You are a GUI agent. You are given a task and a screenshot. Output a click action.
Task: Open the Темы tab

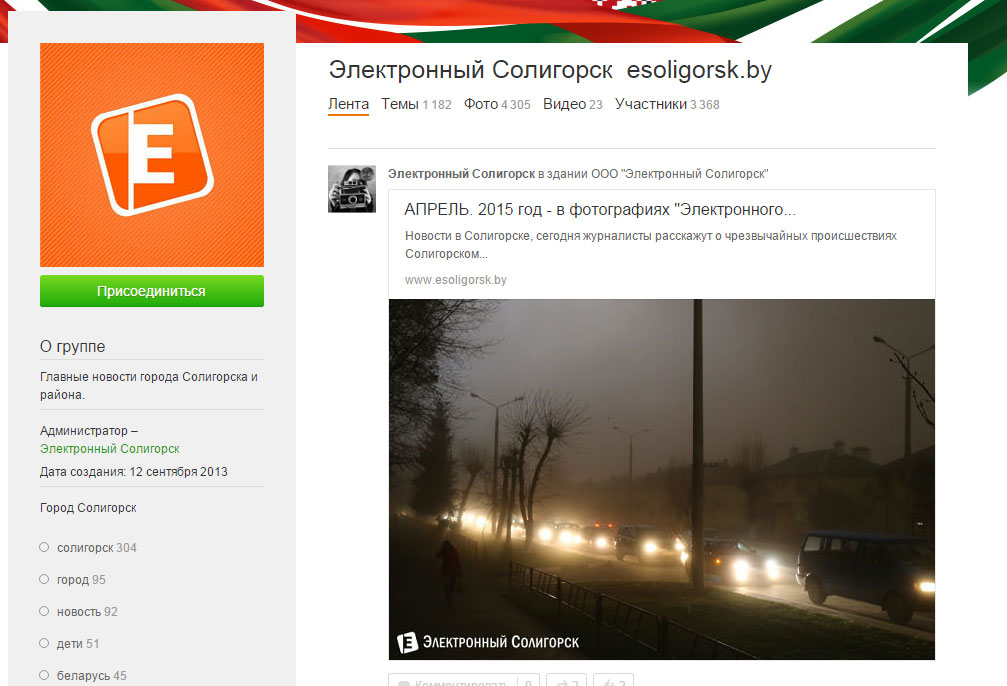point(400,104)
